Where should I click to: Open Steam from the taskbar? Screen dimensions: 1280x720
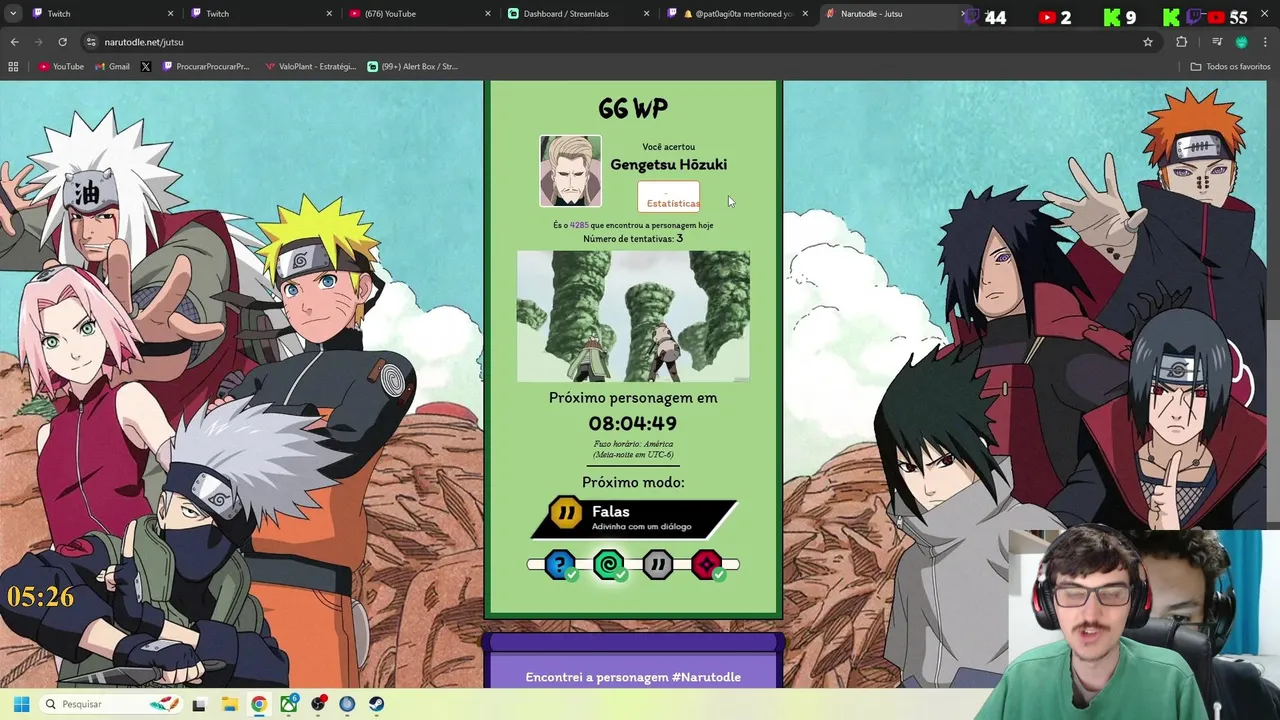tap(377, 704)
